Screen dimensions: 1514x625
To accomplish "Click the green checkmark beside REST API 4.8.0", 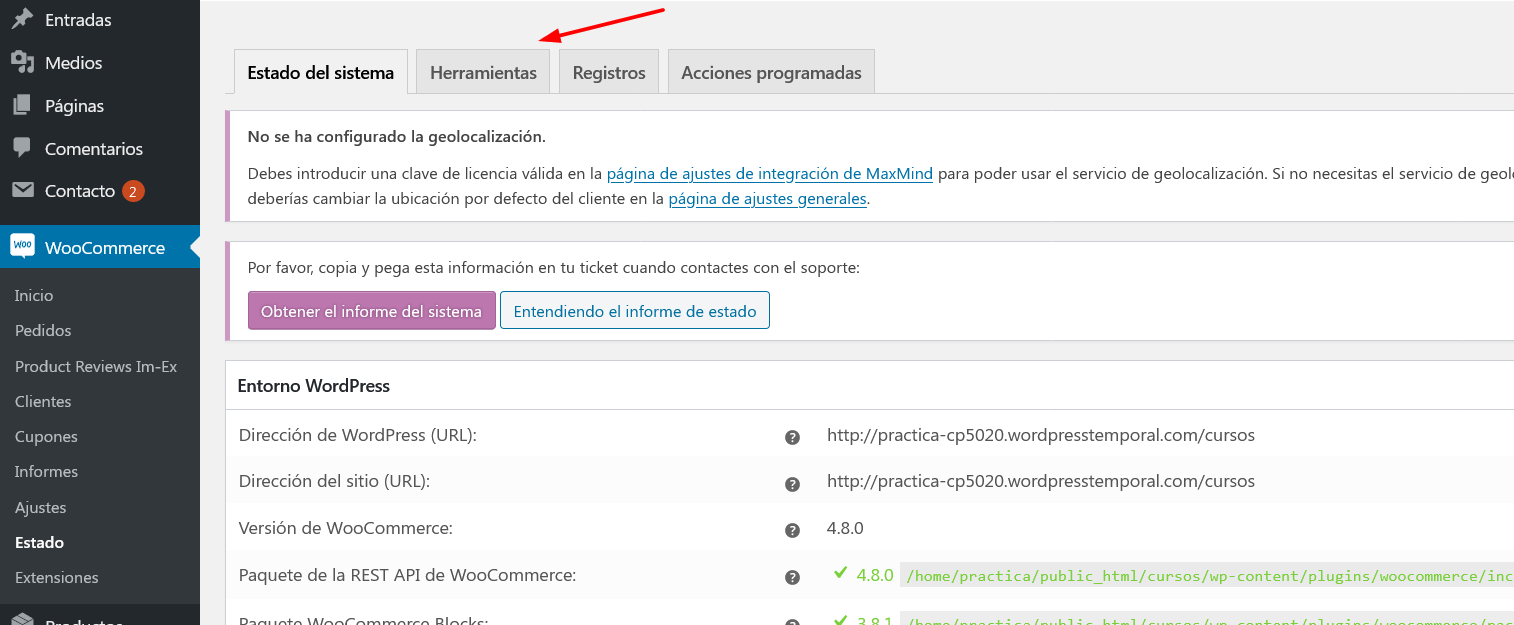I will pos(841,573).
